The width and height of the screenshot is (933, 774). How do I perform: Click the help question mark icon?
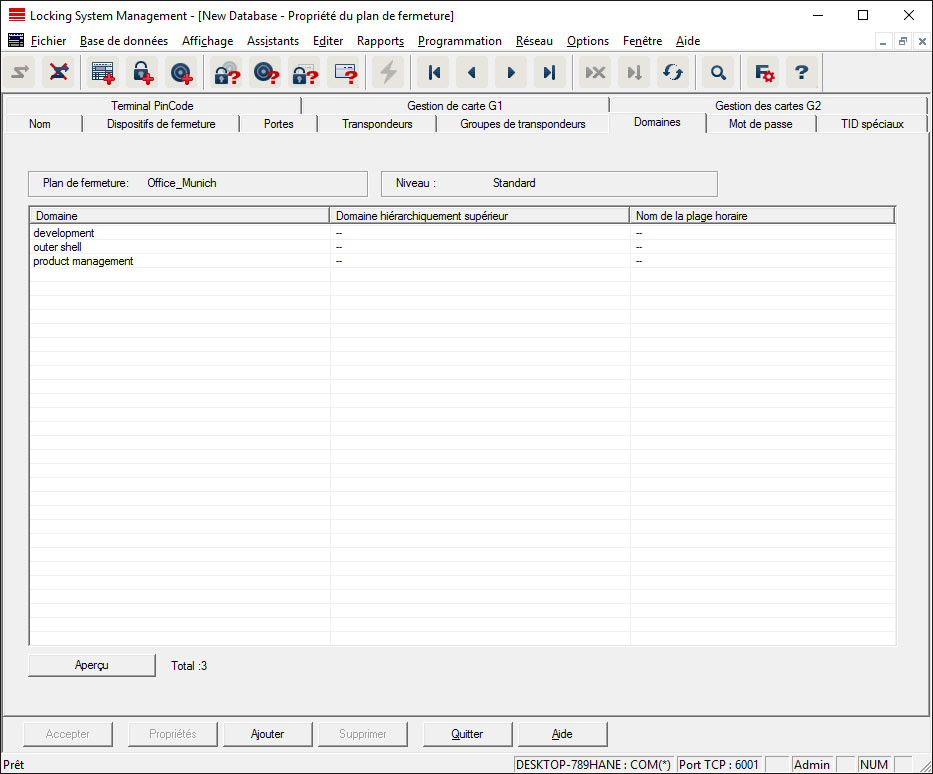coord(801,72)
